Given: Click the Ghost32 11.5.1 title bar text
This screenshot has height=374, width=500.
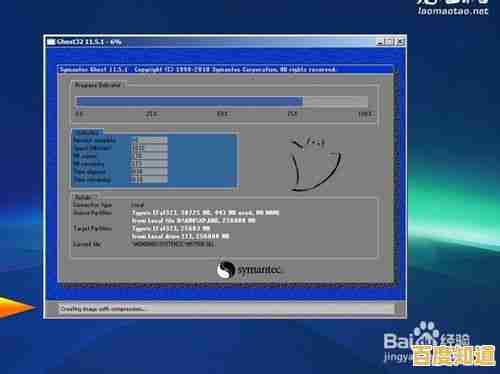Looking at the screenshot, I should pos(89,42).
